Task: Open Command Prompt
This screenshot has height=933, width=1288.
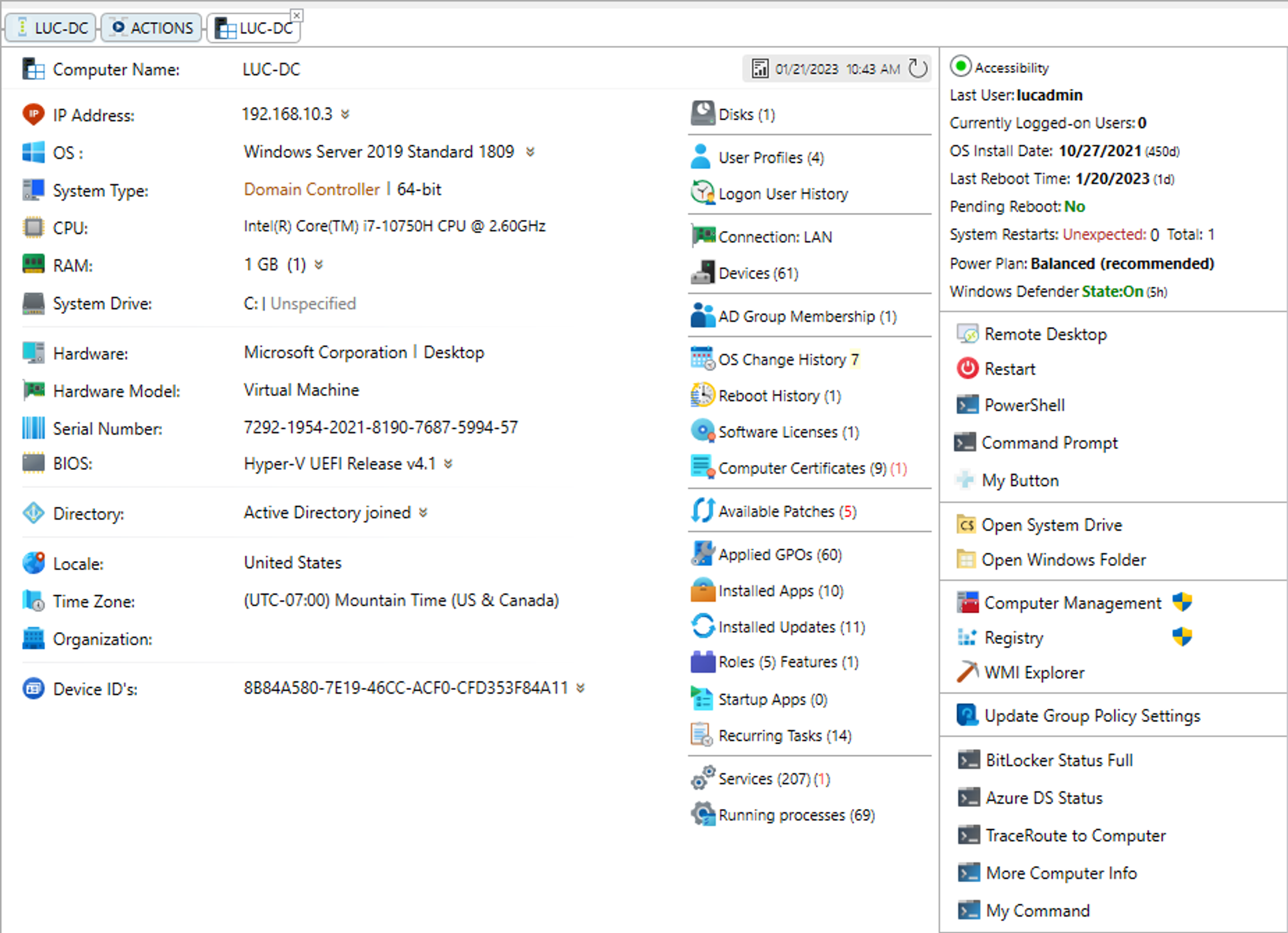Action: click(x=1036, y=443)
